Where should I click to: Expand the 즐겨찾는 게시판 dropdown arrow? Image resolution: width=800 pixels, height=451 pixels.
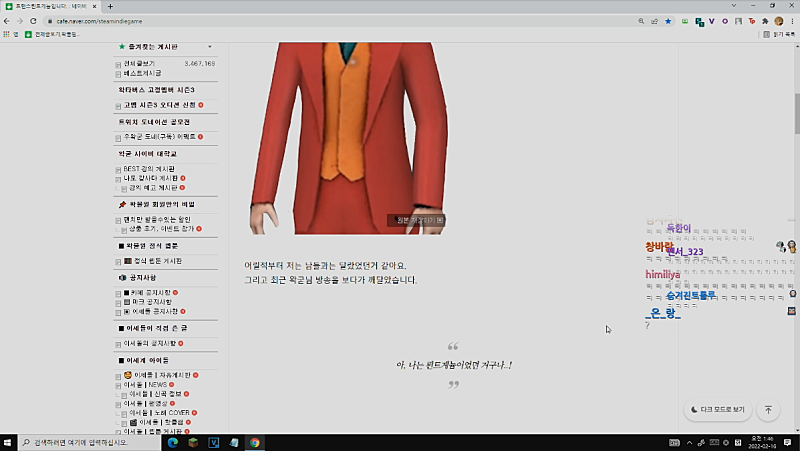point(209,47)
